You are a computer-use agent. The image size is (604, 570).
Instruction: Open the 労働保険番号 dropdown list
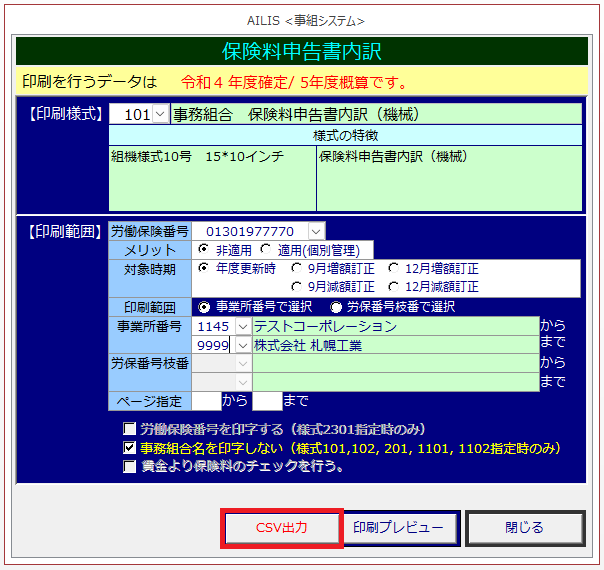(316, 231)
